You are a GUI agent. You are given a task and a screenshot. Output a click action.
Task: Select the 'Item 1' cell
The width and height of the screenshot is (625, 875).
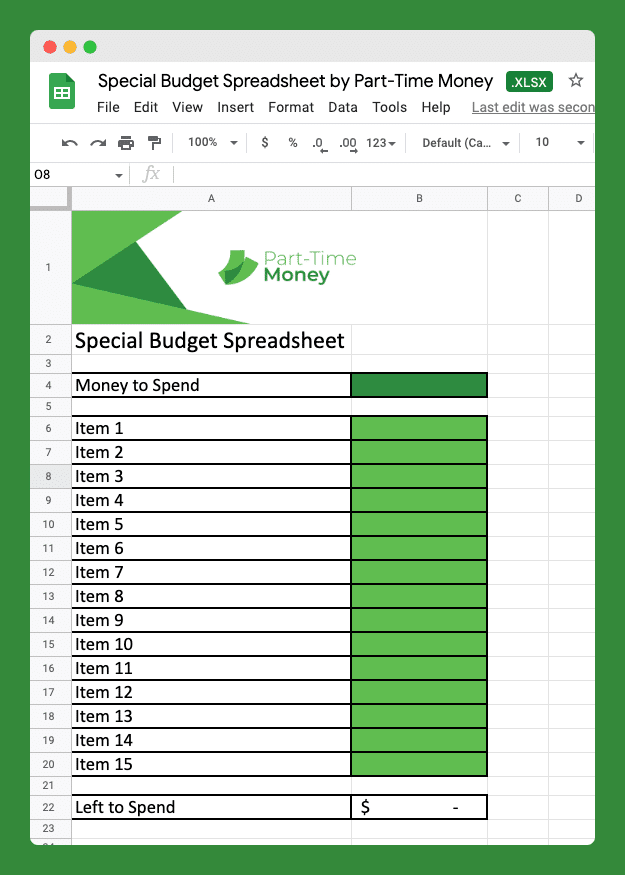click(x=211, y=428)
